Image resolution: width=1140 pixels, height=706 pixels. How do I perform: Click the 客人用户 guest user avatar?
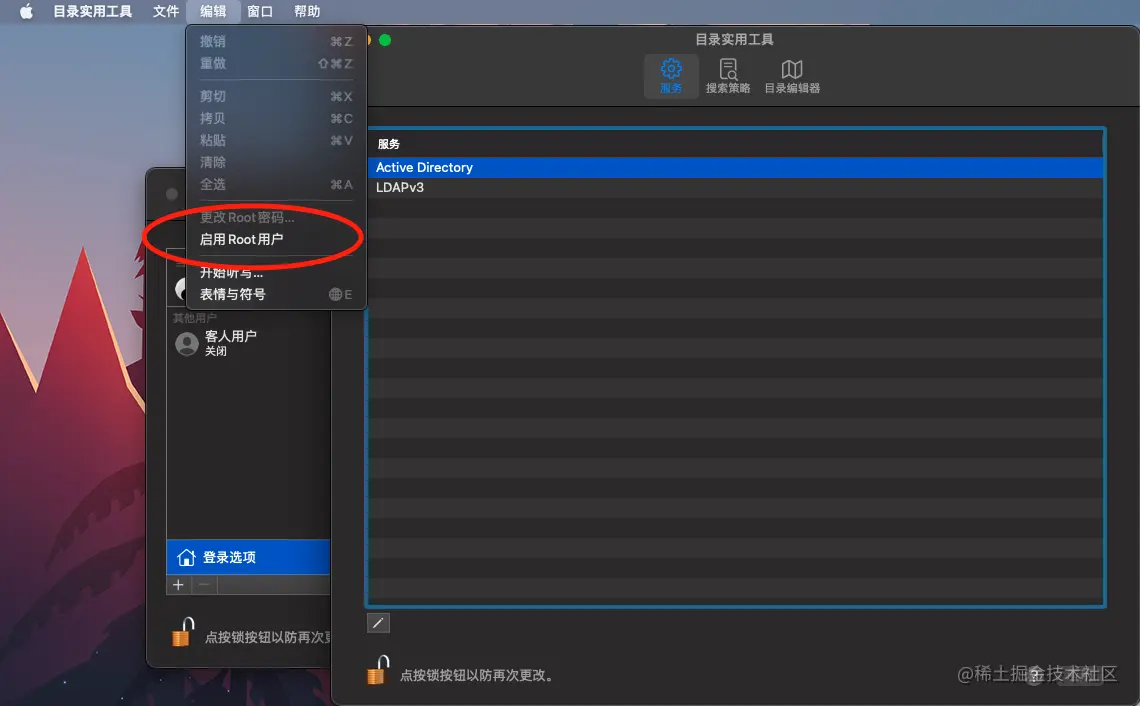(187, 343)
